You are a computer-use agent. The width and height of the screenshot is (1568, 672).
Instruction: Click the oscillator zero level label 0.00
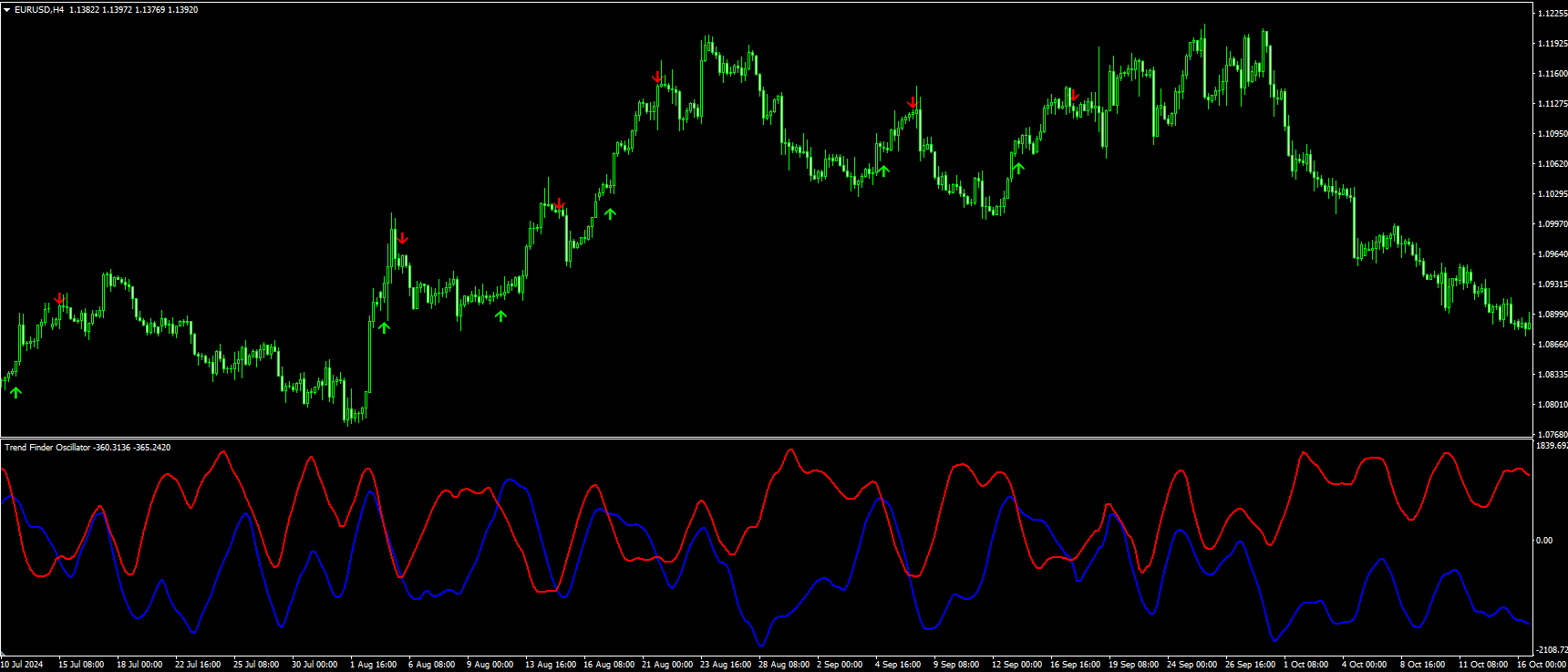click(x=1544, y=541)
